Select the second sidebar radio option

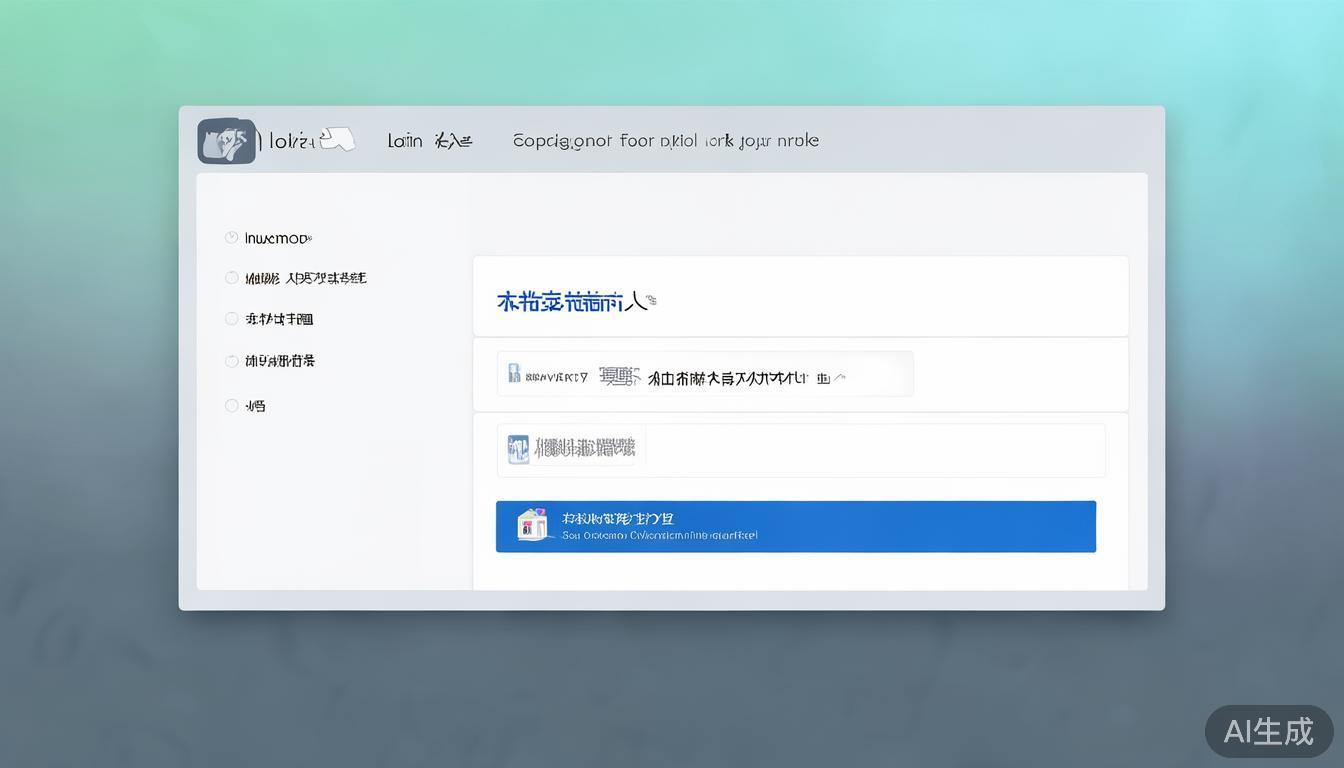pyautogui.click(x=231, y=278)
